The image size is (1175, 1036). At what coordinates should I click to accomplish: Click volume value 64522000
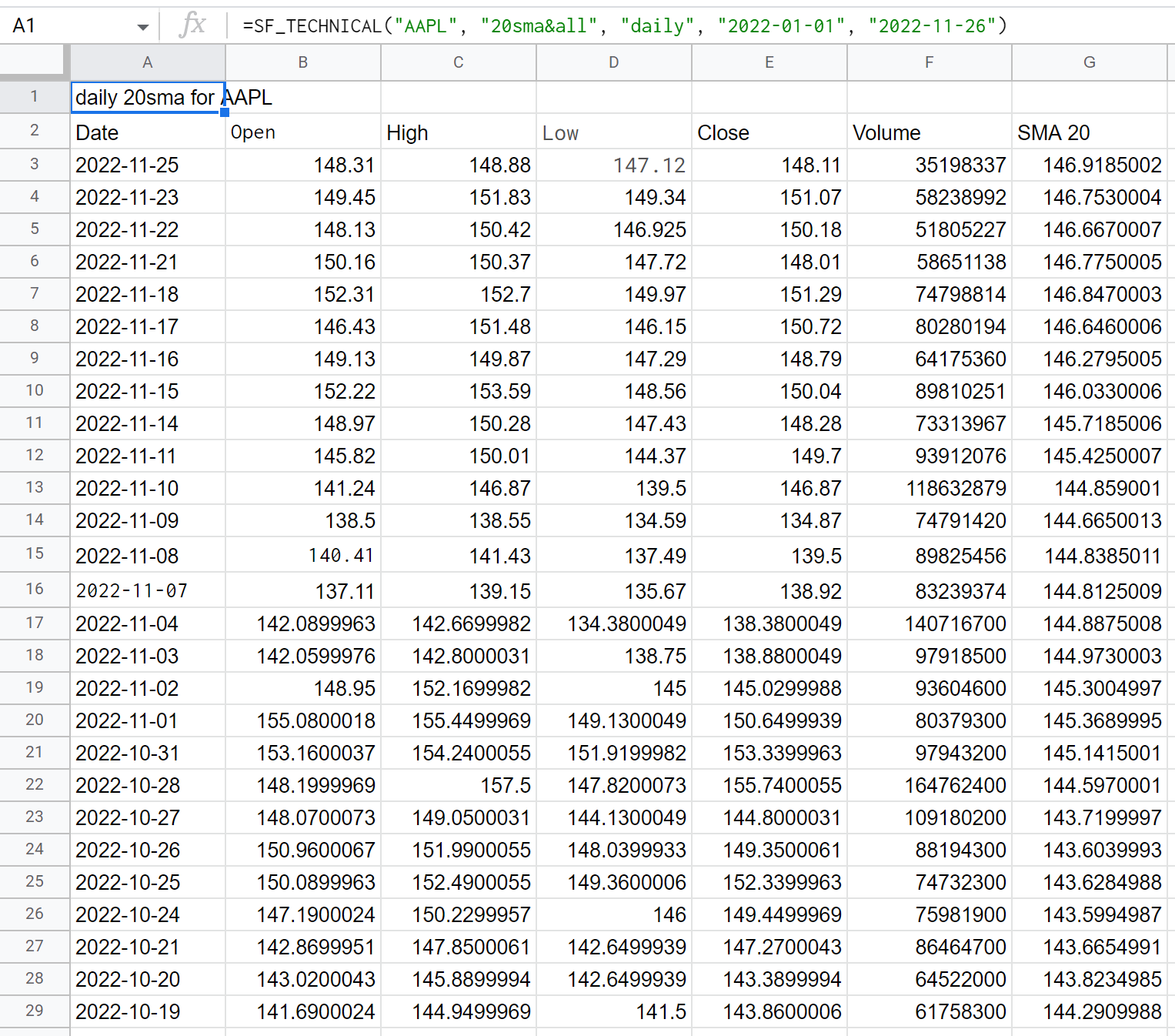point(930,979)
